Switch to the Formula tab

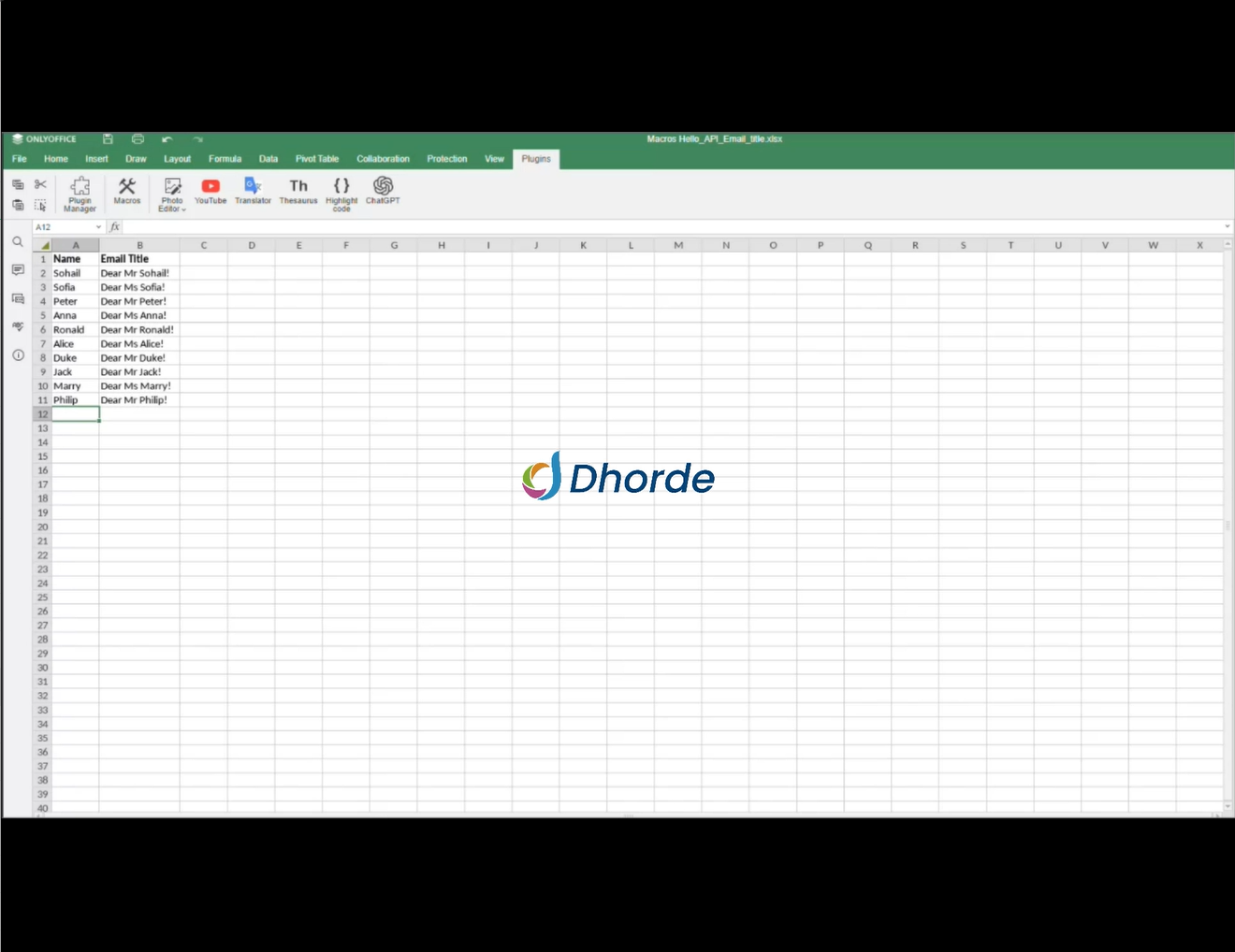coord(225,159)
